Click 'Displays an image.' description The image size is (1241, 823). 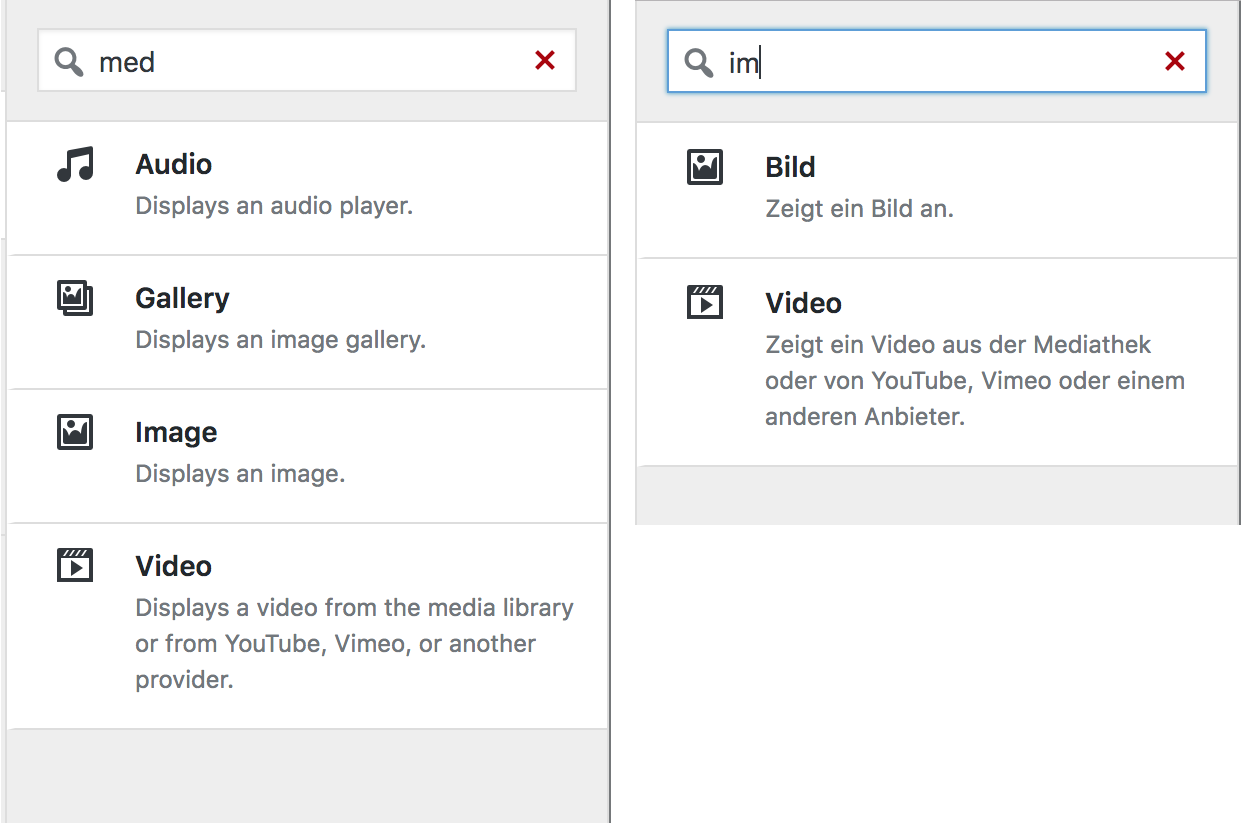[x=240, y=474]
